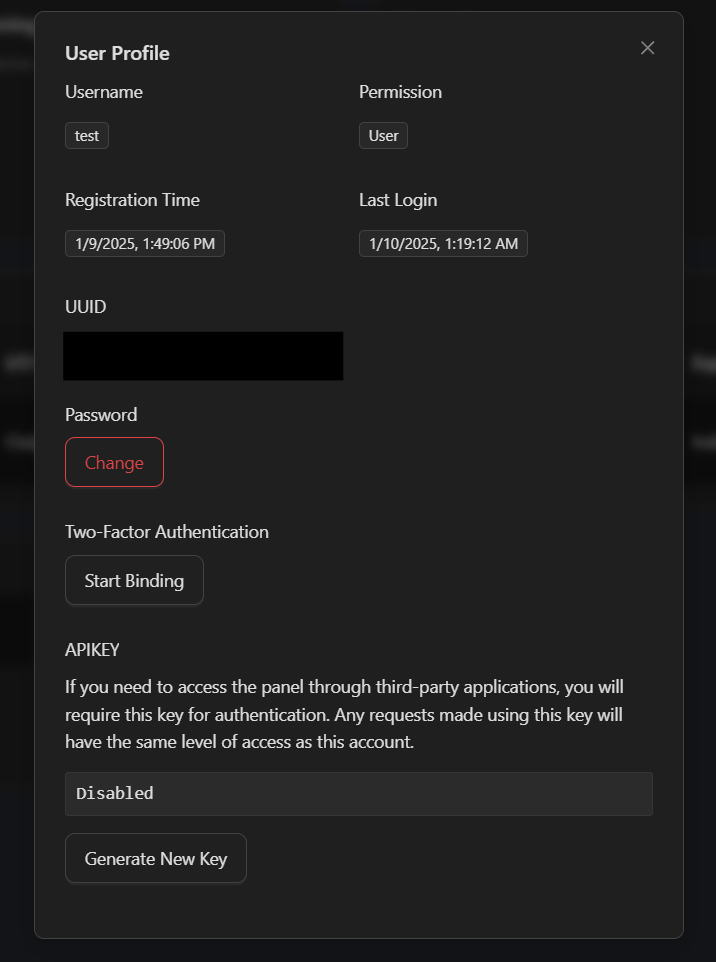This screenshot has width=716, height=962.
Task: Close the User Profile dialog
Action: click(647, 48)
